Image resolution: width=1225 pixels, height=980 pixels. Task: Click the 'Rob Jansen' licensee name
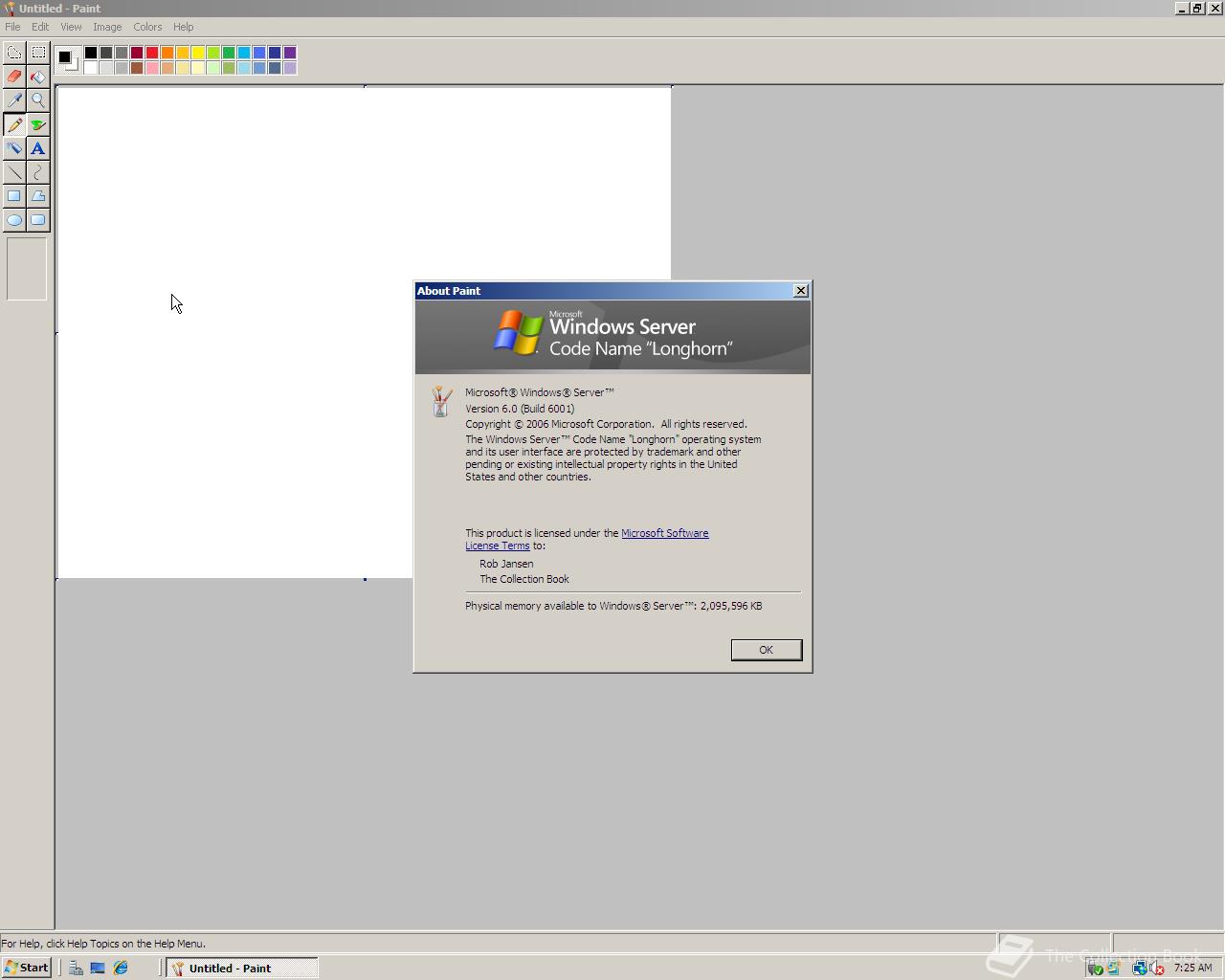coord(506,564)
